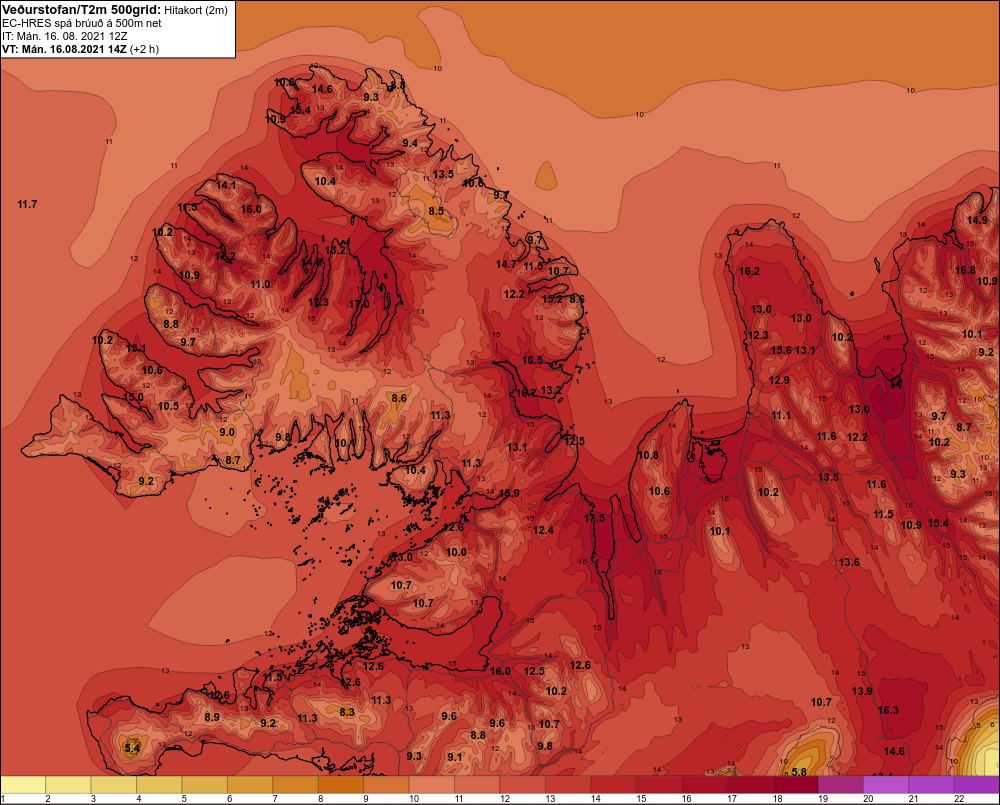Viewport: 1000px width, 805px height.
Task: Select the purple legend swatch between 20 and 21
Action: coord(886,785)
